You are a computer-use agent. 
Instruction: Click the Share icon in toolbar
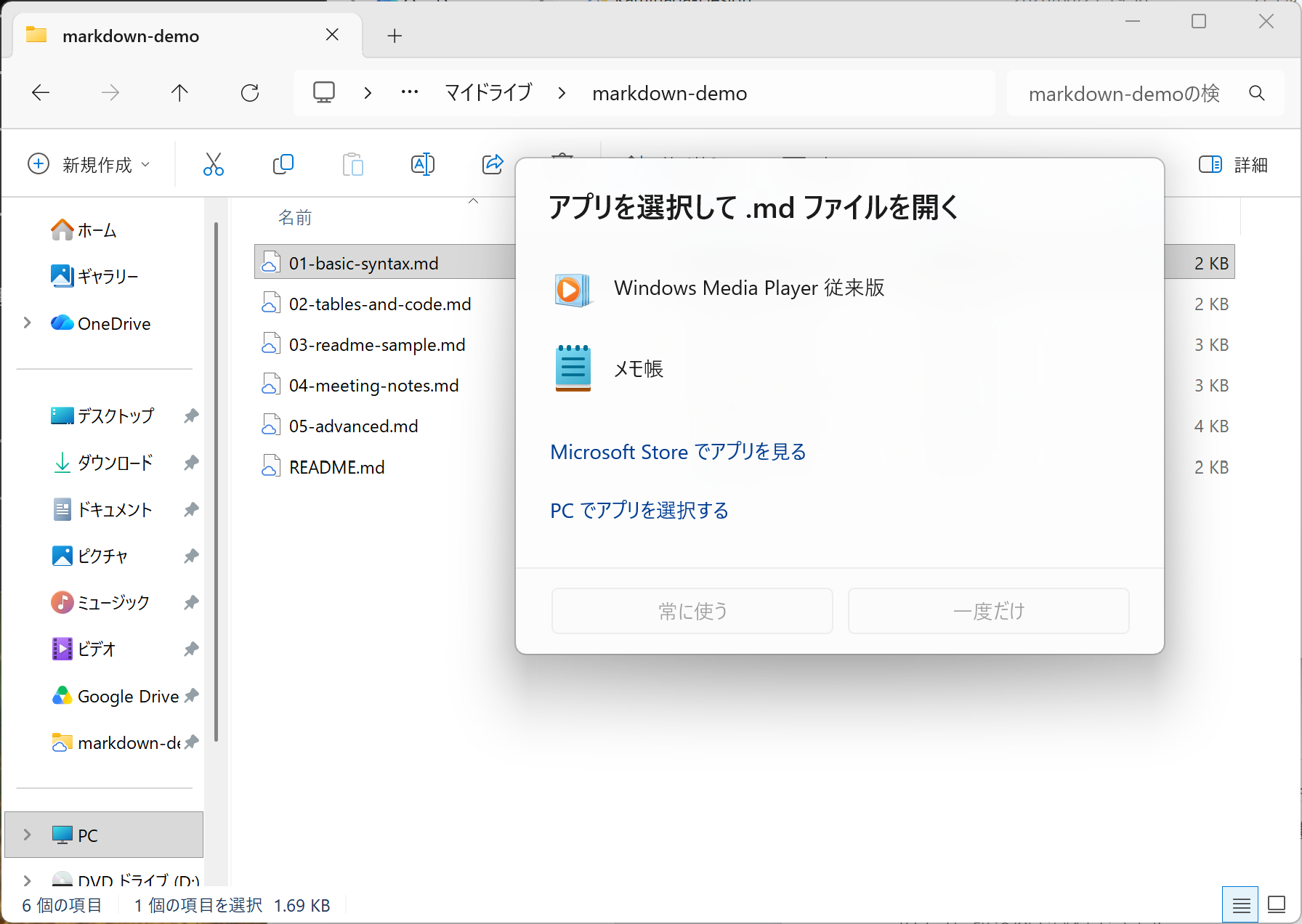[493, 165]
